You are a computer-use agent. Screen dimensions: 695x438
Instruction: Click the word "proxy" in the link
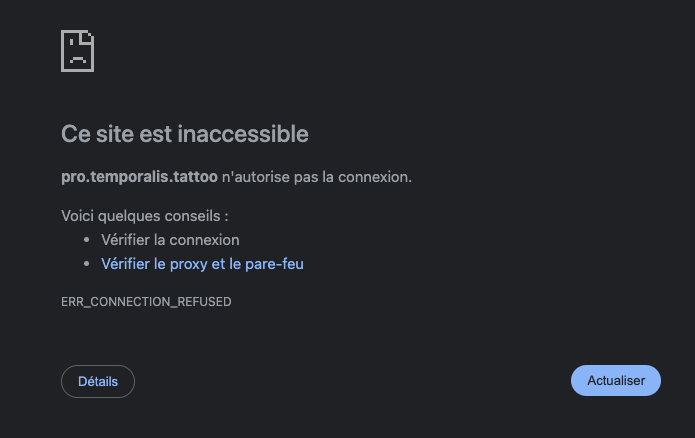point(201,264)
